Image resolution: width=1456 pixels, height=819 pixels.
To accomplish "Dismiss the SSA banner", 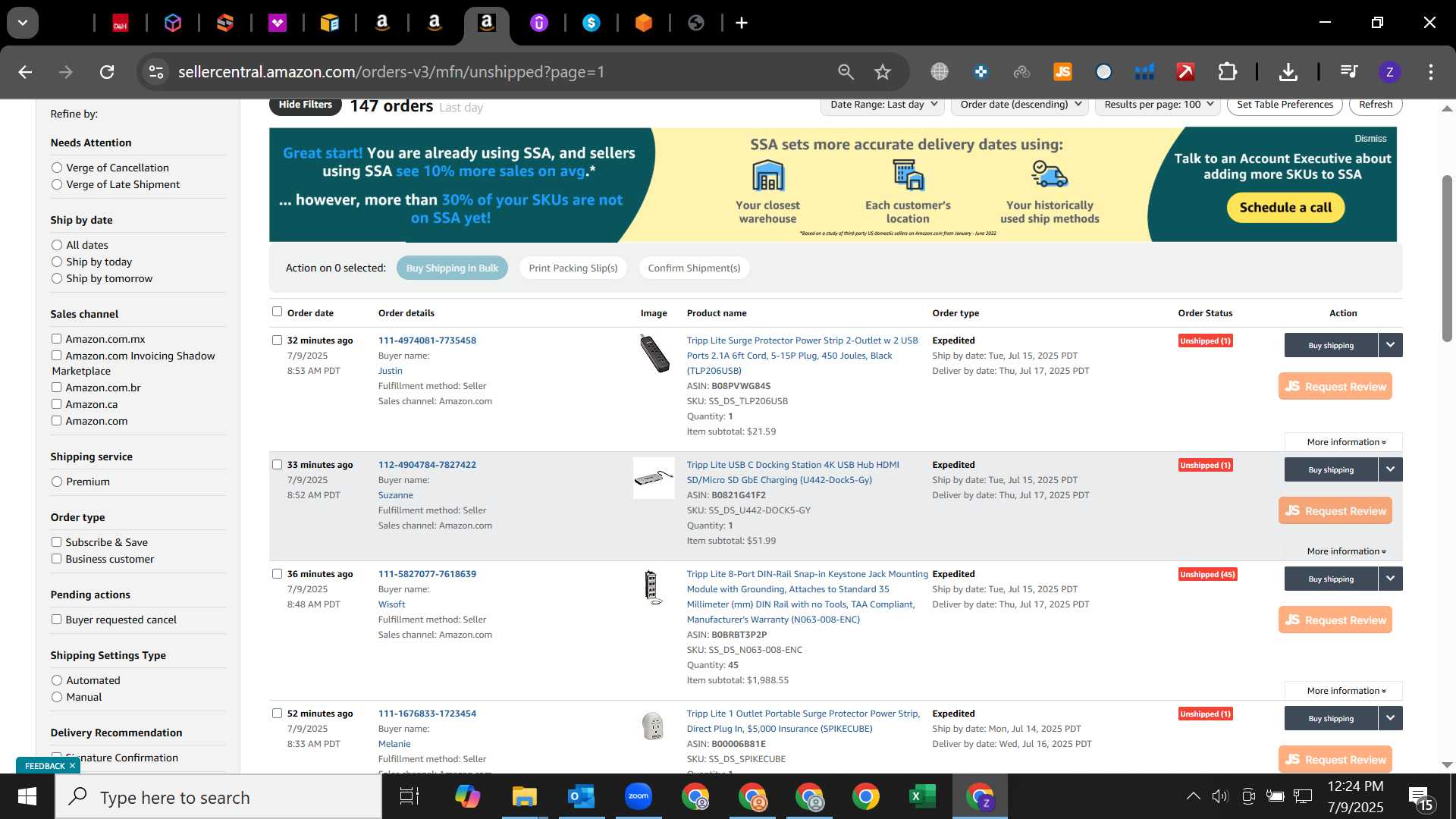I will point(1370,139).
